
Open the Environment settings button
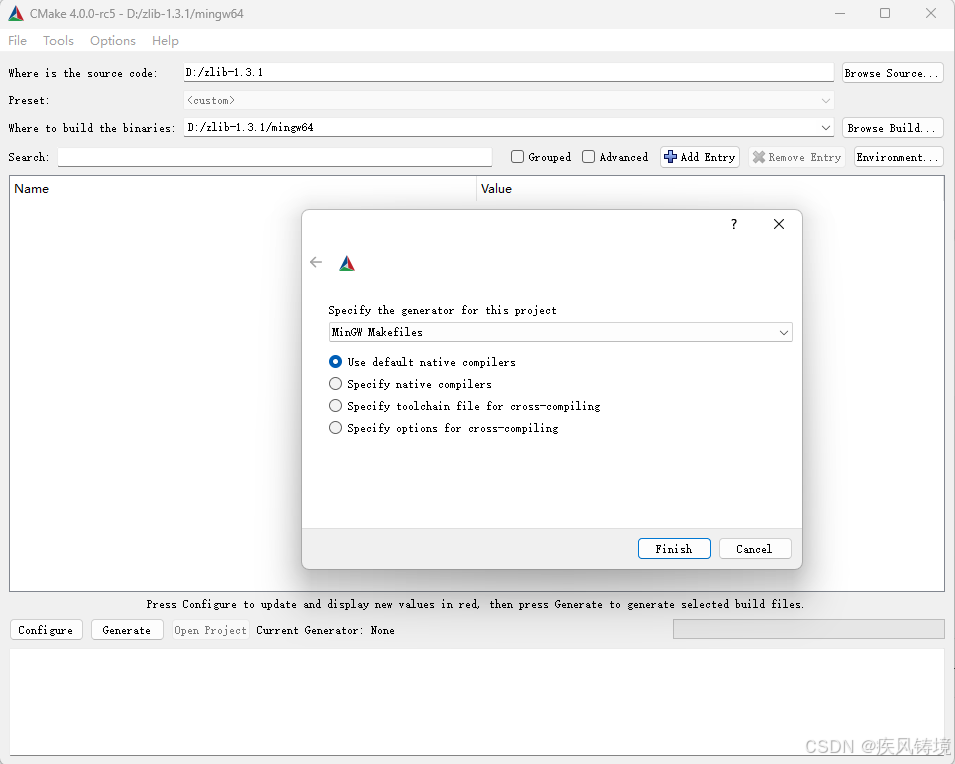(898, 157)
